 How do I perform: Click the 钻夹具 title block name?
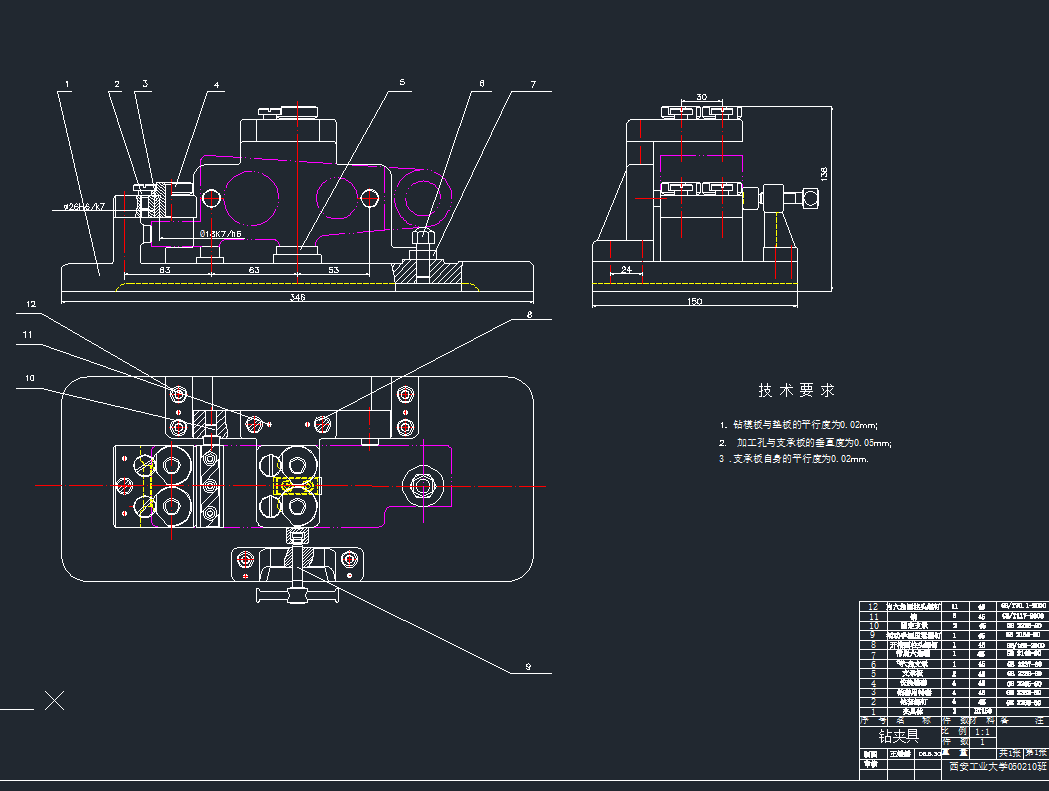(x=897, y=735)
